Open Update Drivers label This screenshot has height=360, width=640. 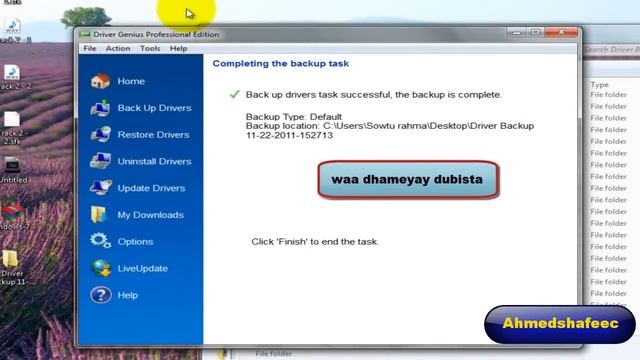pos(151,188)
